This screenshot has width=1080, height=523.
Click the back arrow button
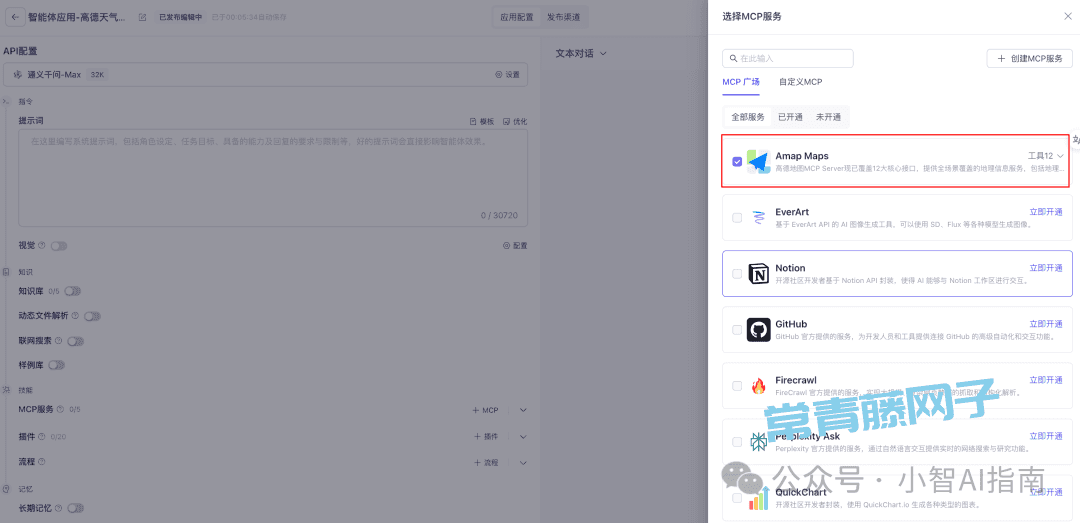tap(15, 17)
